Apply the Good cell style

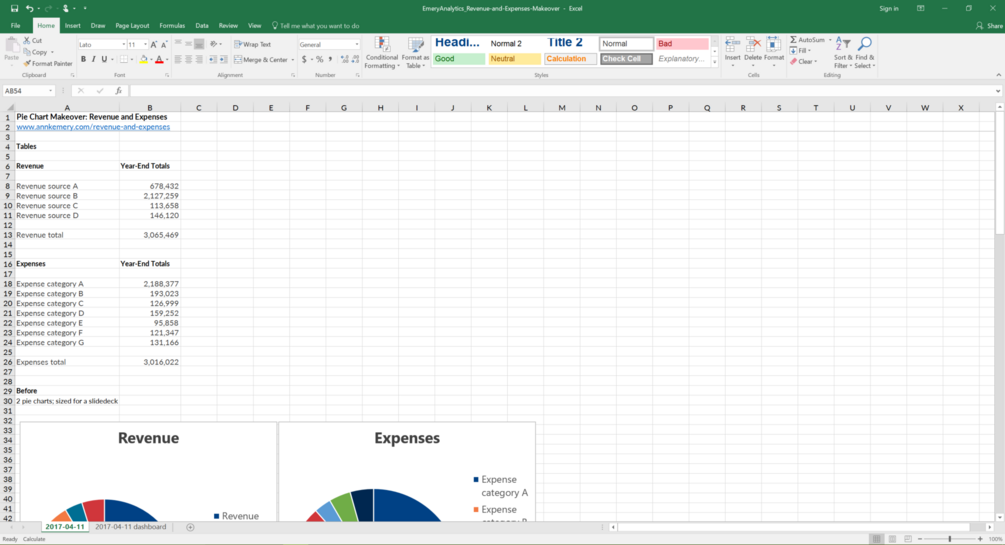tap(459, 59)
